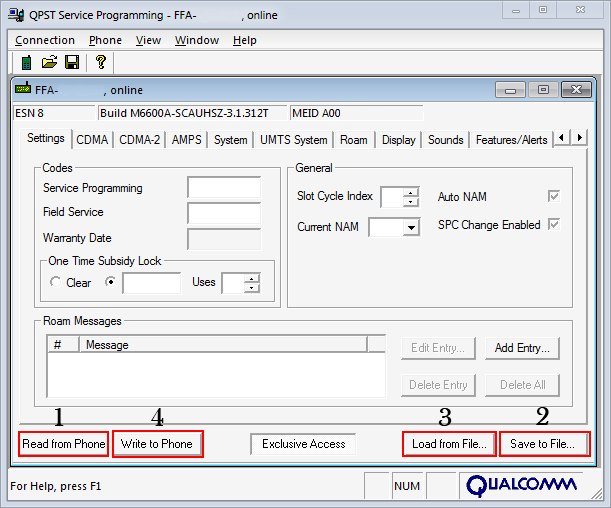611x508 pixels.
Task: Switch to the Settings tab
Action: pos(46,138)
